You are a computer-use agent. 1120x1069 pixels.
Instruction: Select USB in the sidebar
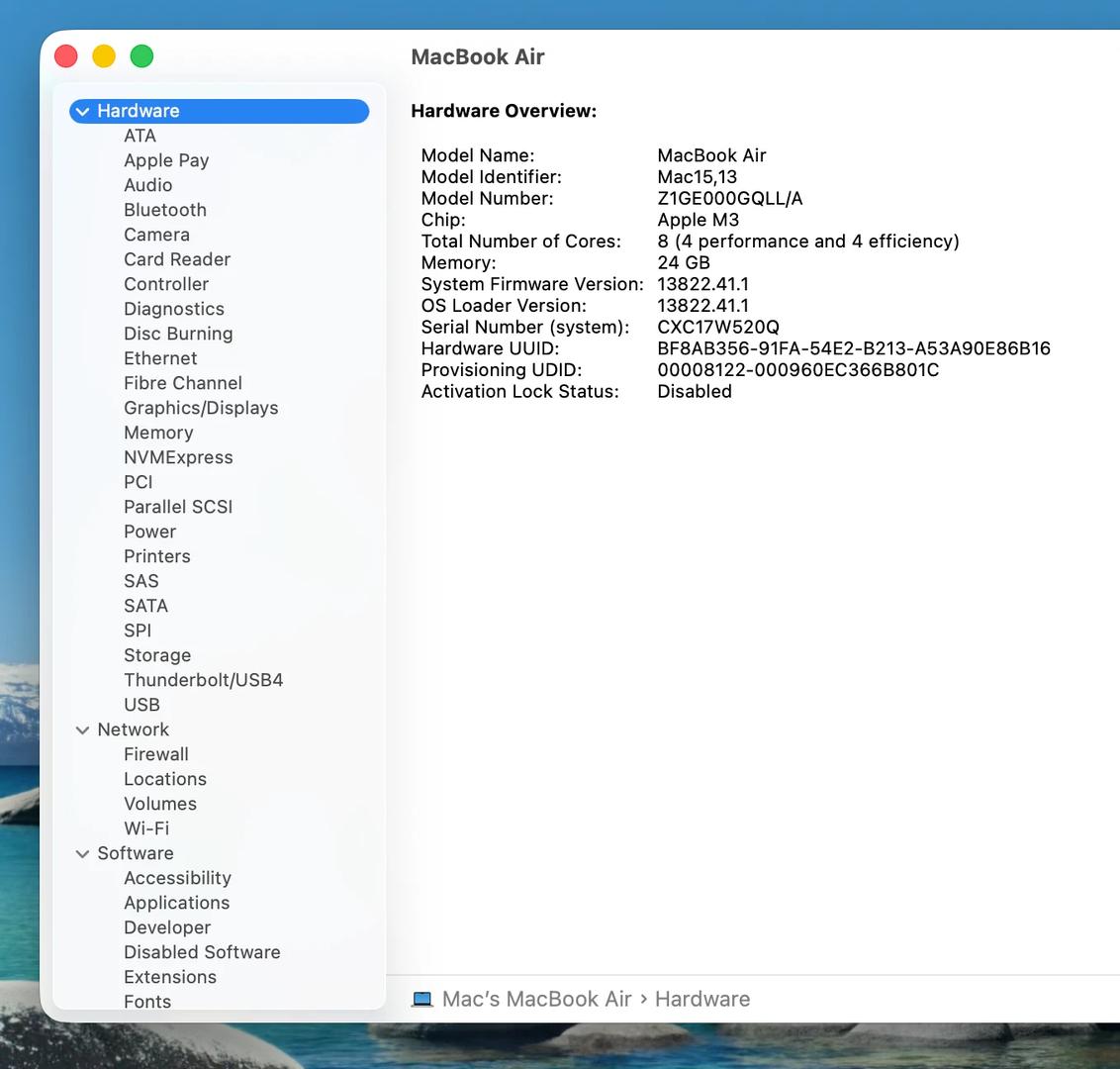(141, 705)
